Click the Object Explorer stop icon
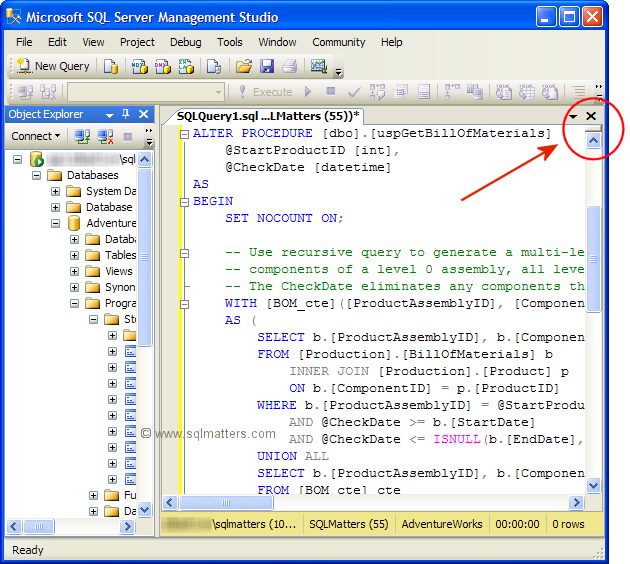 click(x=128, y=137)
